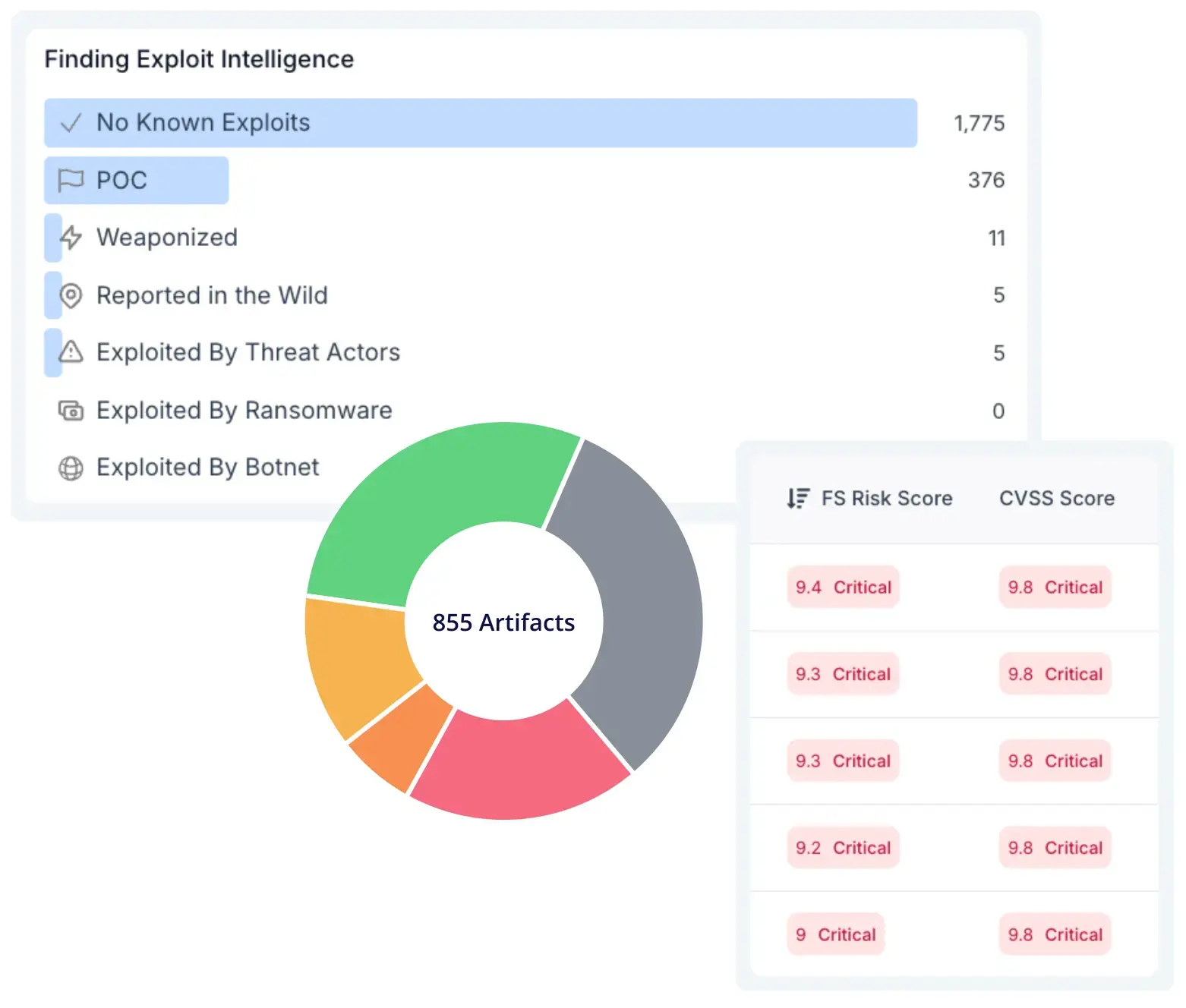Click the sort descending icon by FS Risk Score

797,499
